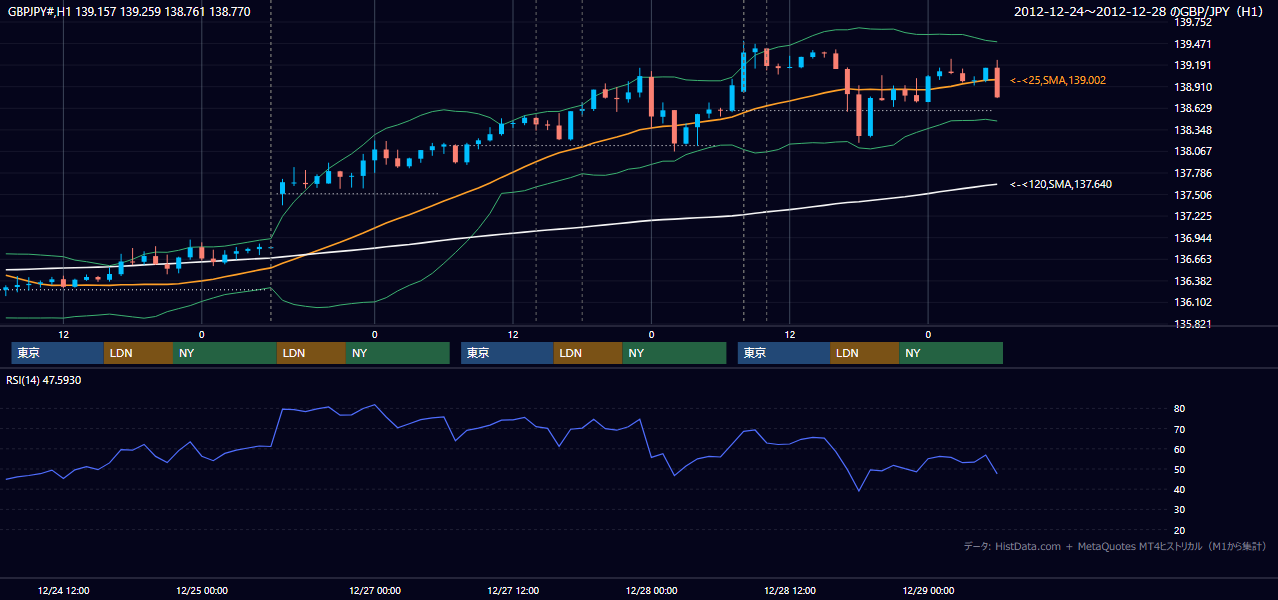
Task: Click the 120 SMA label reading 137.640
Action: pos(1061,184)
